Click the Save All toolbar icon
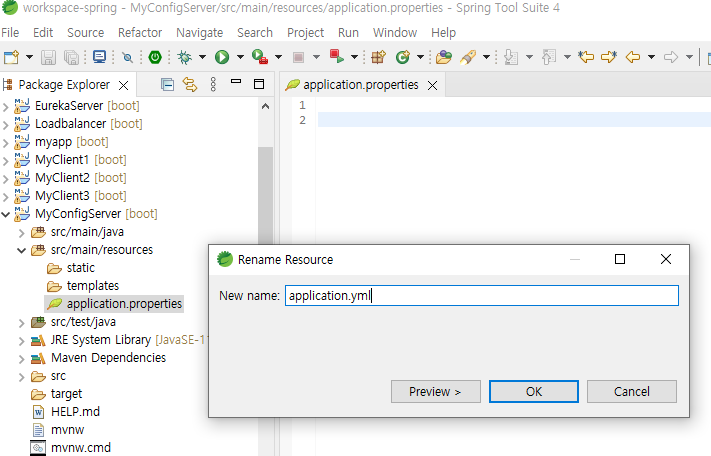The width and height of the screenshot is (711, 456). 71,57
